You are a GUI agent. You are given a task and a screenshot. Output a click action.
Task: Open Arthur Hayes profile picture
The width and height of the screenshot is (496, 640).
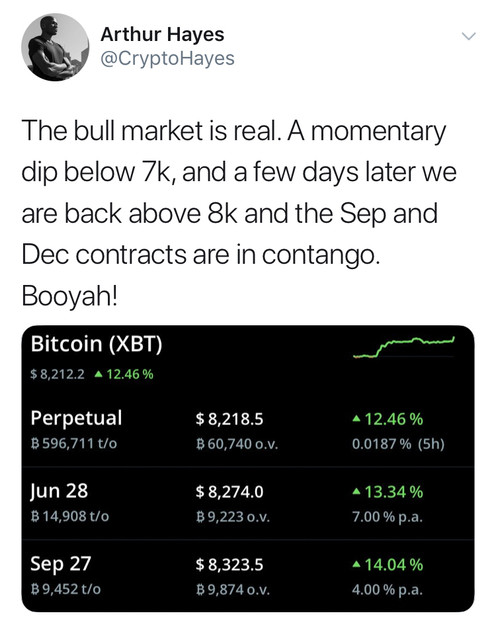click(x=55, y=47)
